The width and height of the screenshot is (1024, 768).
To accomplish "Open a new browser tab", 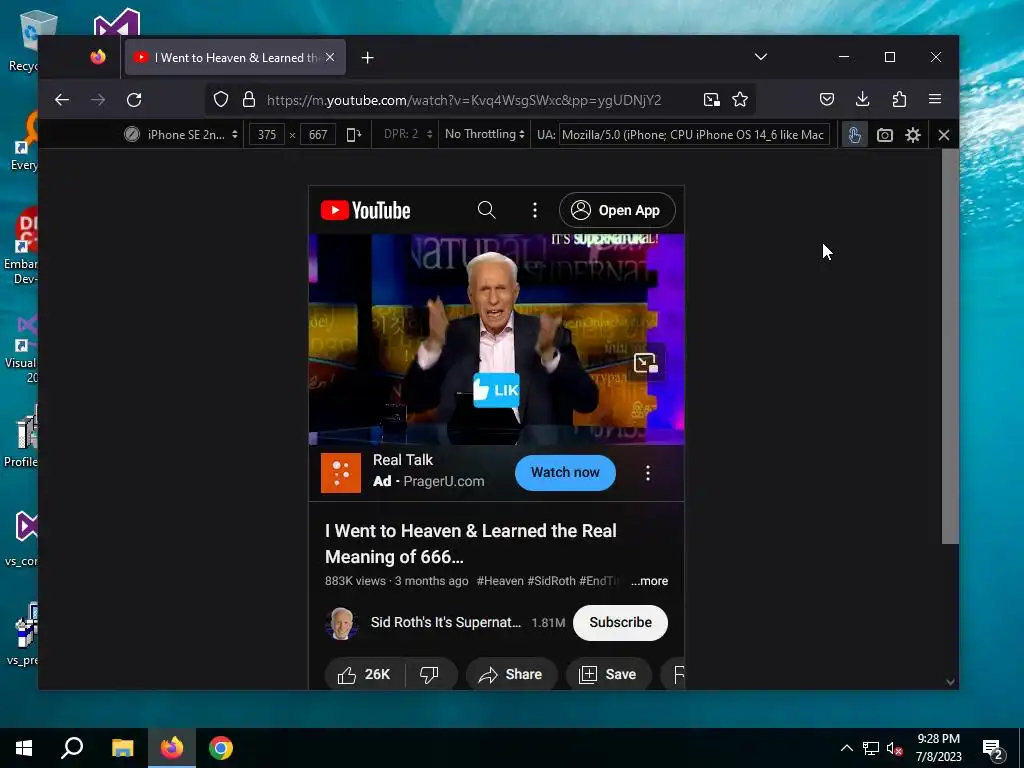I will [x=368, y=57].
